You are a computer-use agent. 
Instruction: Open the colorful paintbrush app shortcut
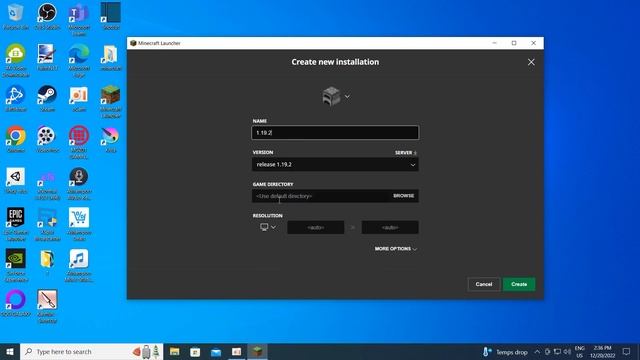point(111,139)
